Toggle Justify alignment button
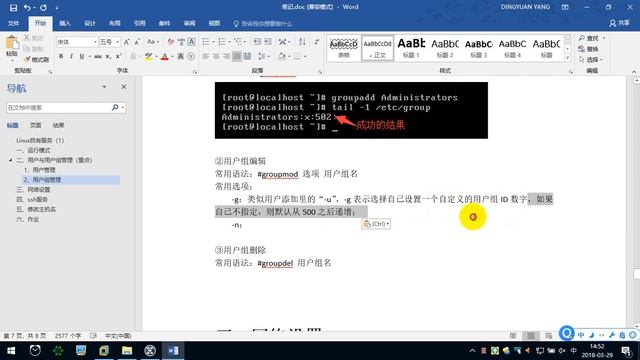Viewport: 640px width, 360px height. (237, 56)
